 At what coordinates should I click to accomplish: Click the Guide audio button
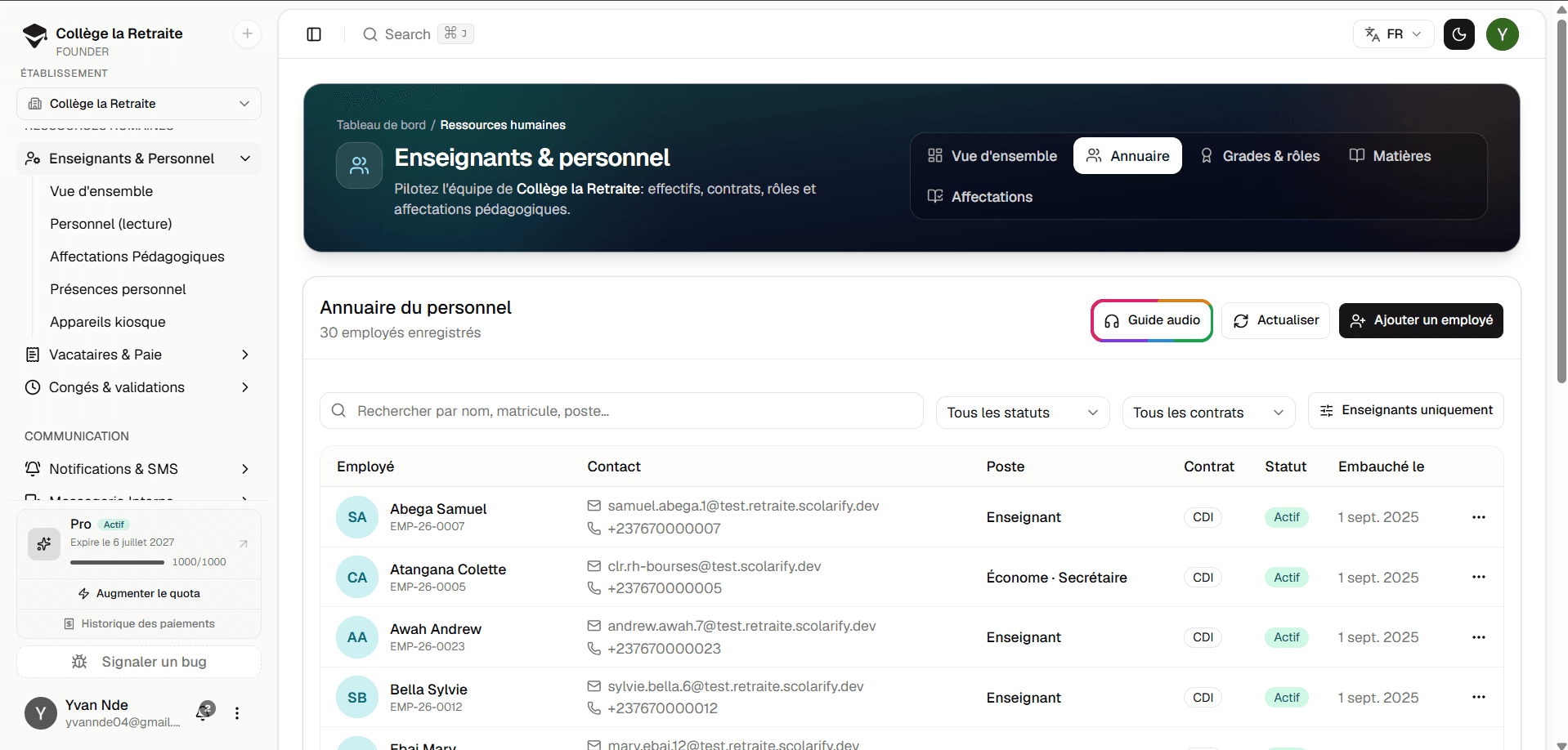click(1151, 320)
